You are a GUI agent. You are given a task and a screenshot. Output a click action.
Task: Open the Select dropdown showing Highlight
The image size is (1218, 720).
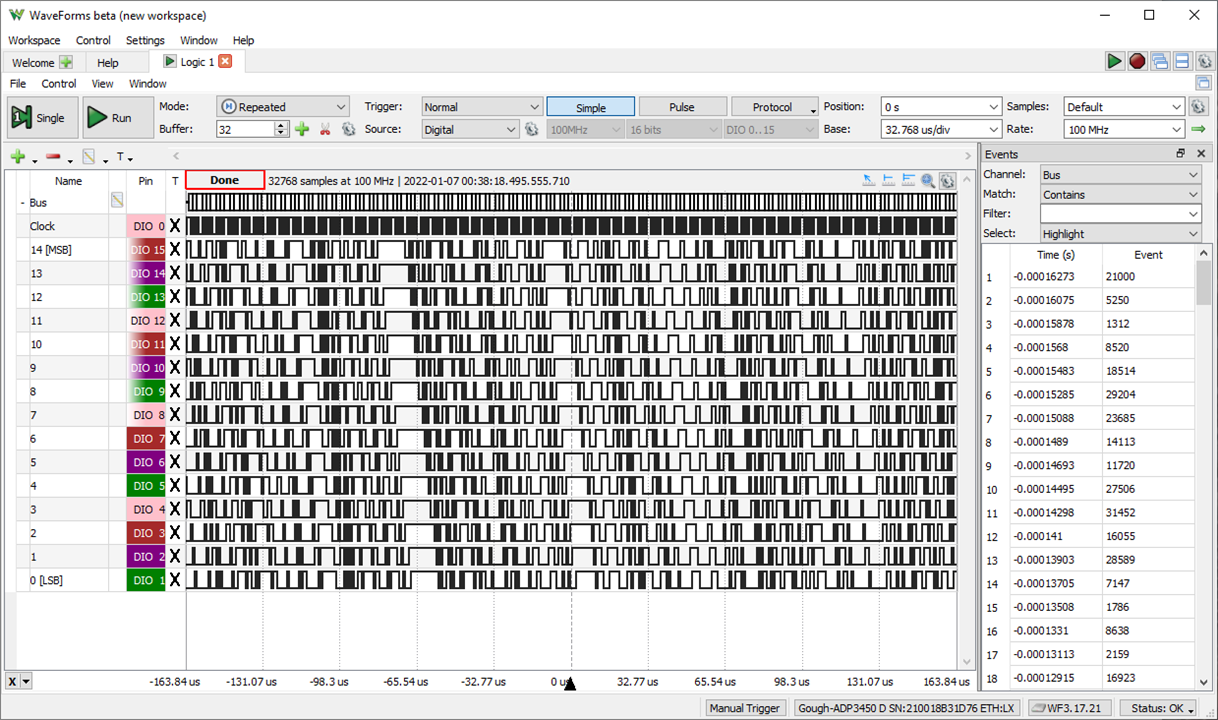(x=1120, y=233)
